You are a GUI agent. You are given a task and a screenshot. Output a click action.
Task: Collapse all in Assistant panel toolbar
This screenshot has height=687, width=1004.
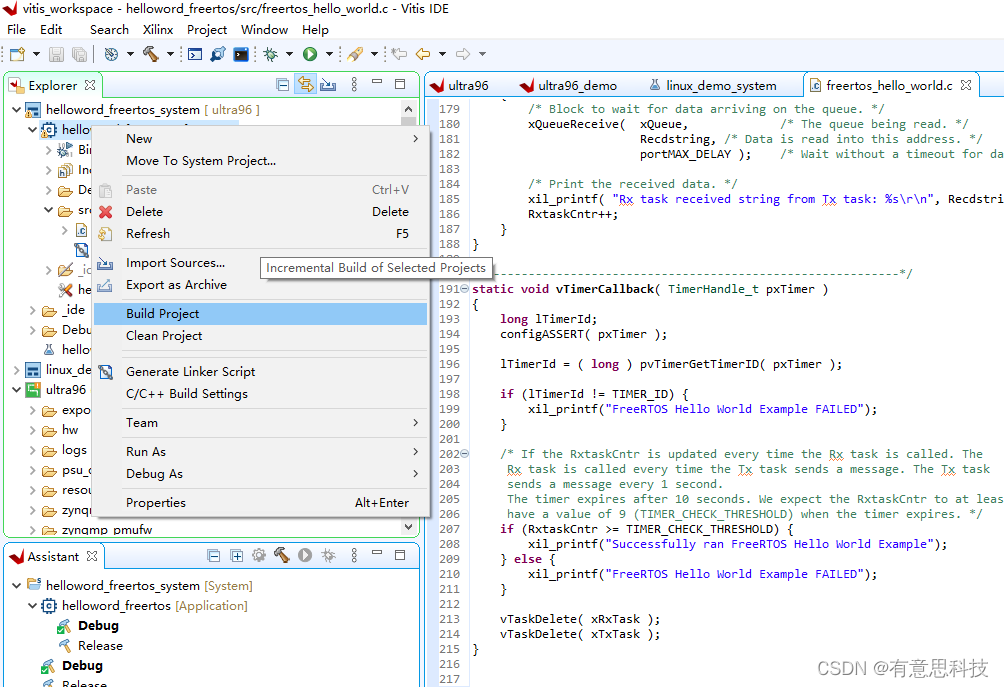pyautogui.click(x=214, y=556)
